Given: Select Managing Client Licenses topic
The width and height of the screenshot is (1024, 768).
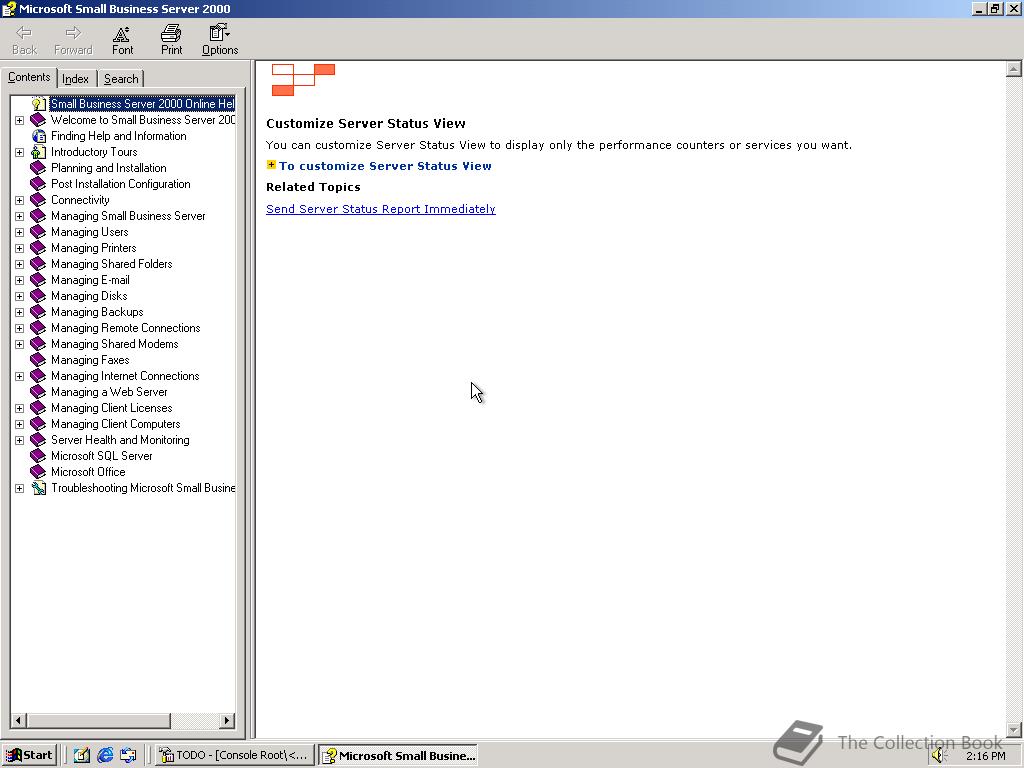Looking at the screenshot, I should coord(112,408).
